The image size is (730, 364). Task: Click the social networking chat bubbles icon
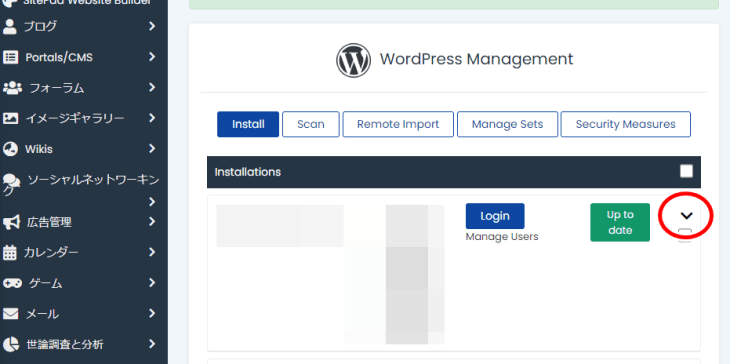coord(12,181)
